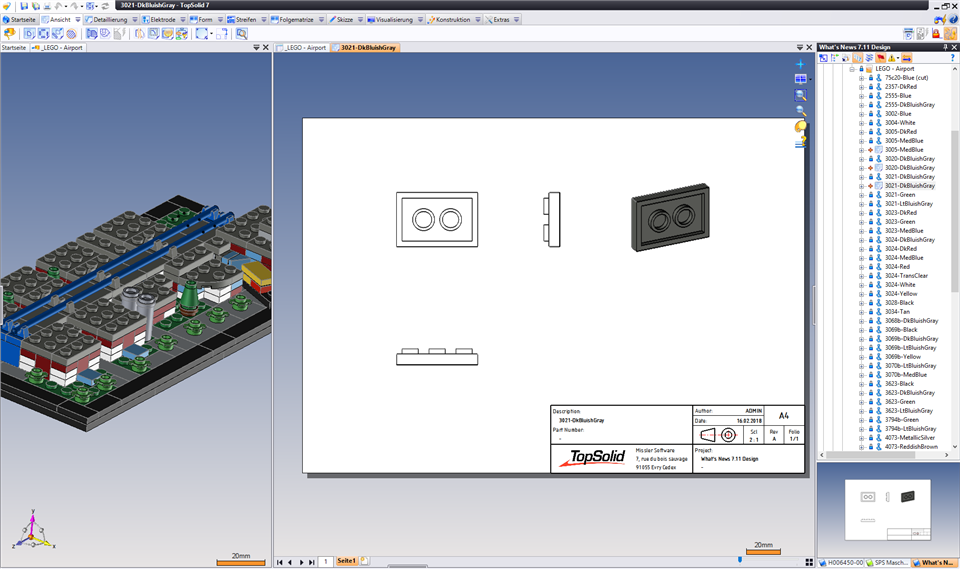Screen dimensions: 960x569
Task: Collapse the LEGO - Airport tree node
Action: [x=852, y=69]
